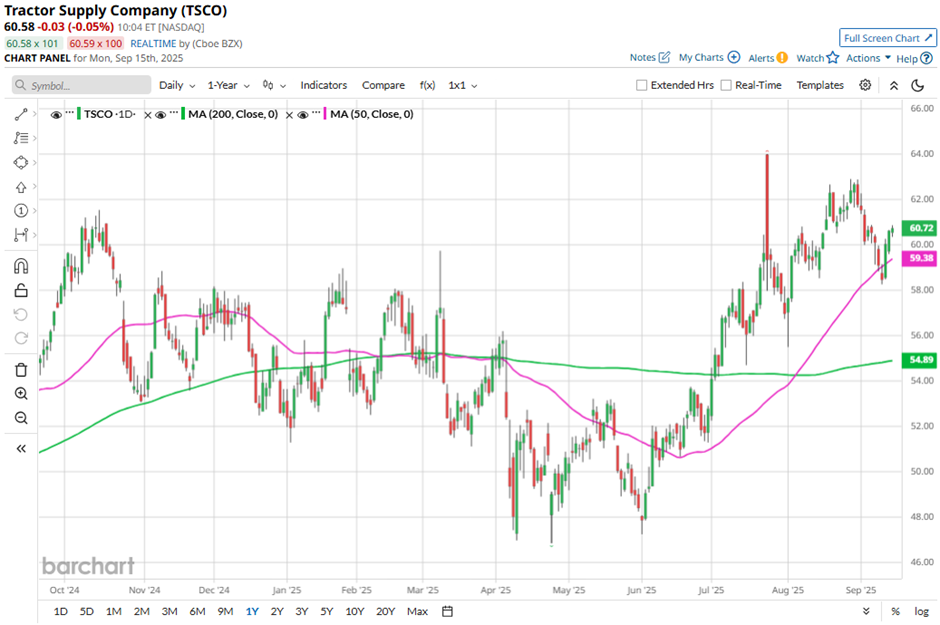This screenshot has height=625, width=940.
Task: Select the 1Y time range
Action: [x=252, y=611]
